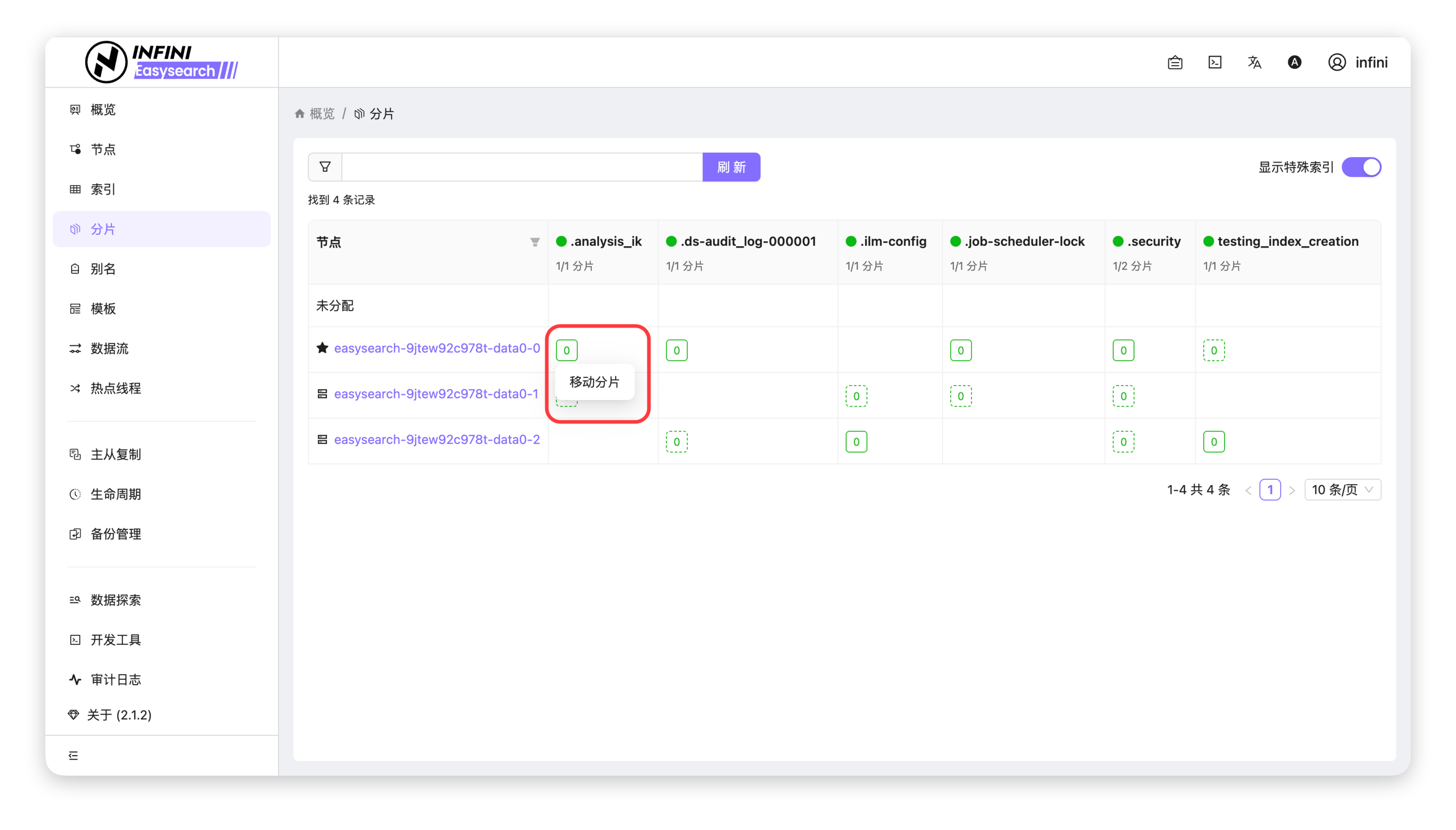Open the terminal console icon in header
The height and width of the screenshot is (830, 1456).
click(x=1215, y=62)
